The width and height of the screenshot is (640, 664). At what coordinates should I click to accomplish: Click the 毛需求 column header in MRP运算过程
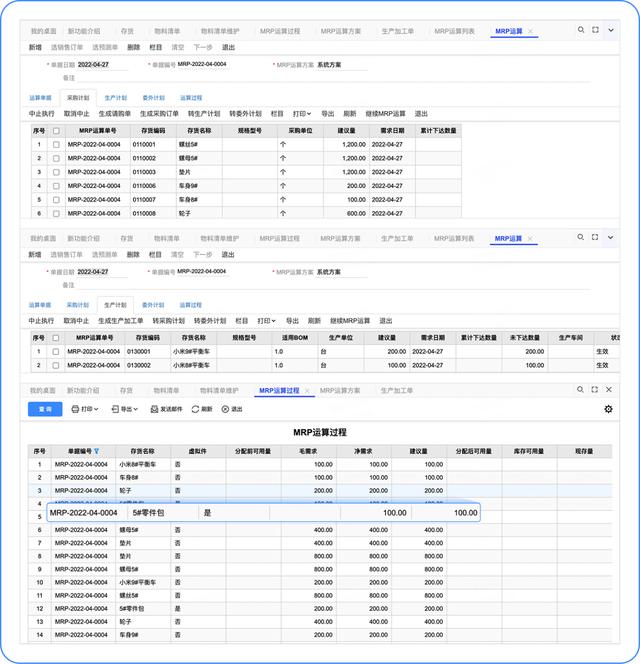pyautogui.click(x=309, y=451)
